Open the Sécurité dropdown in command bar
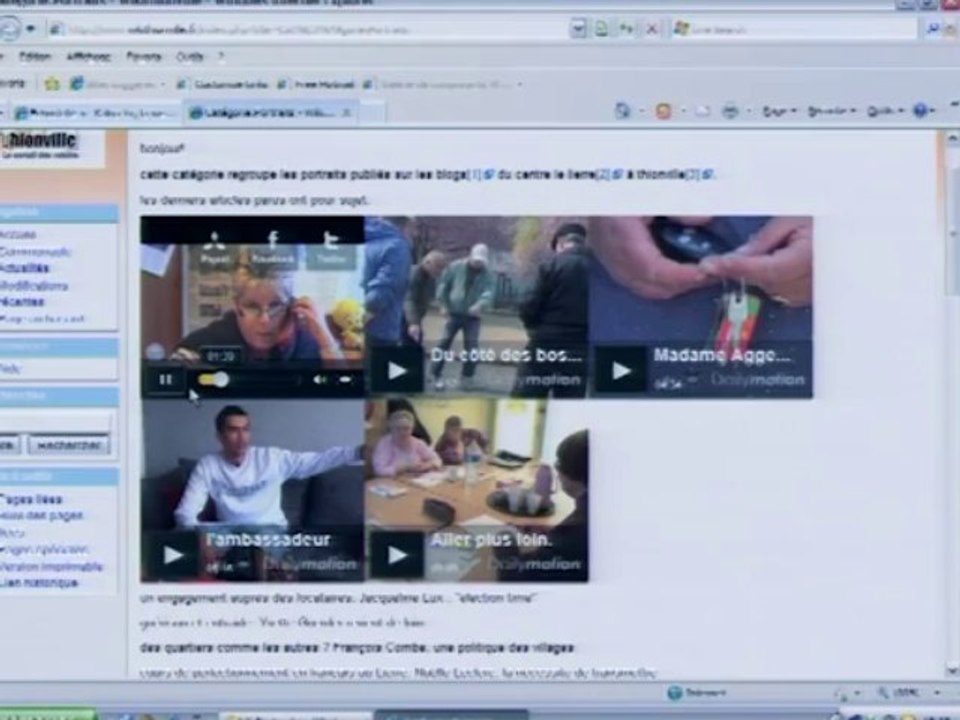 click(831, 111)
